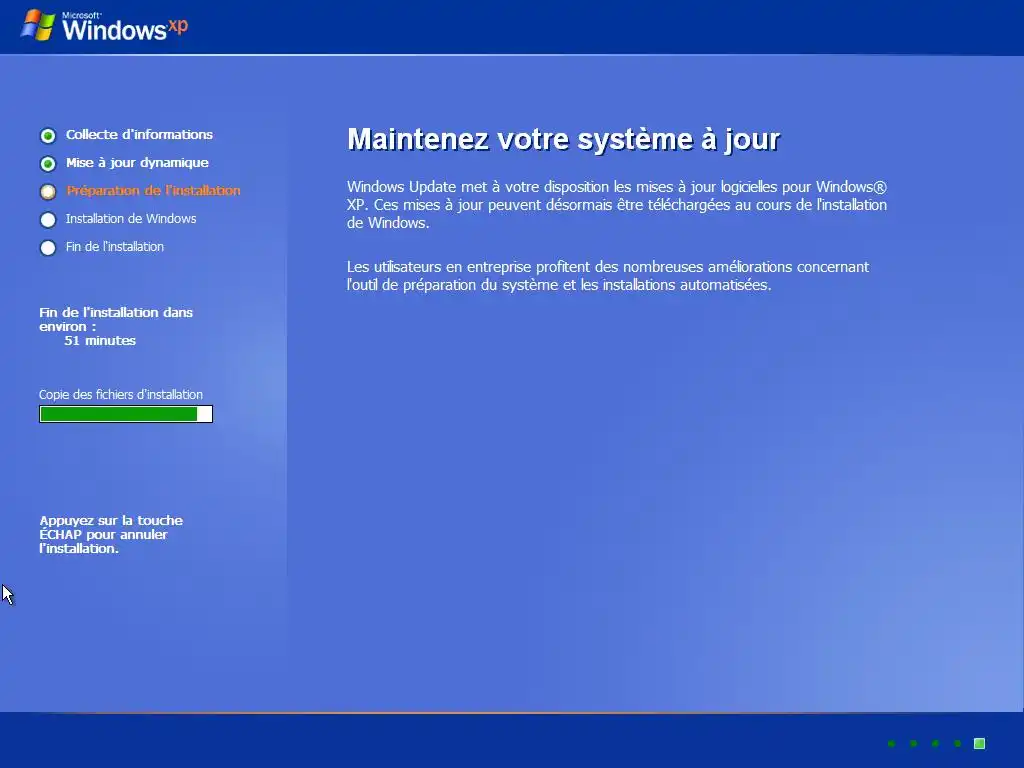Click the green bullet beside Collecte d'informations

pos(48,136)
